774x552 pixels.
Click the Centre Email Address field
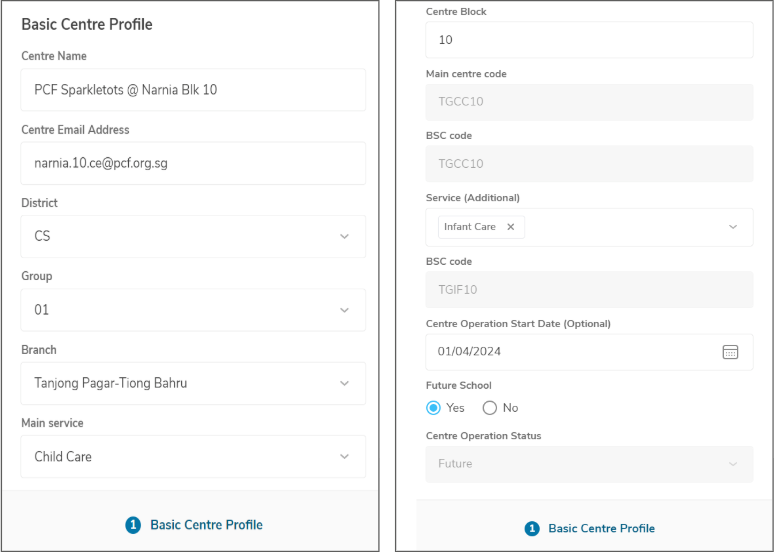[193, 163]
